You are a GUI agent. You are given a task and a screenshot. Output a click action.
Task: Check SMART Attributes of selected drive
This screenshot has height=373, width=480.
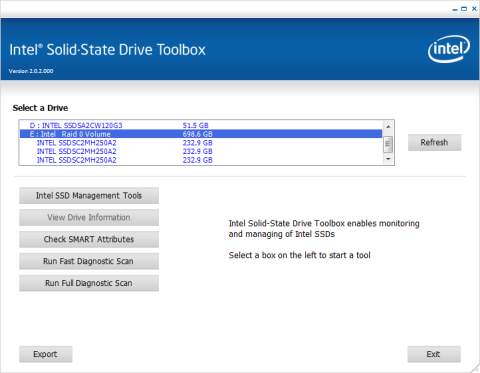click(x=89, y=239)
